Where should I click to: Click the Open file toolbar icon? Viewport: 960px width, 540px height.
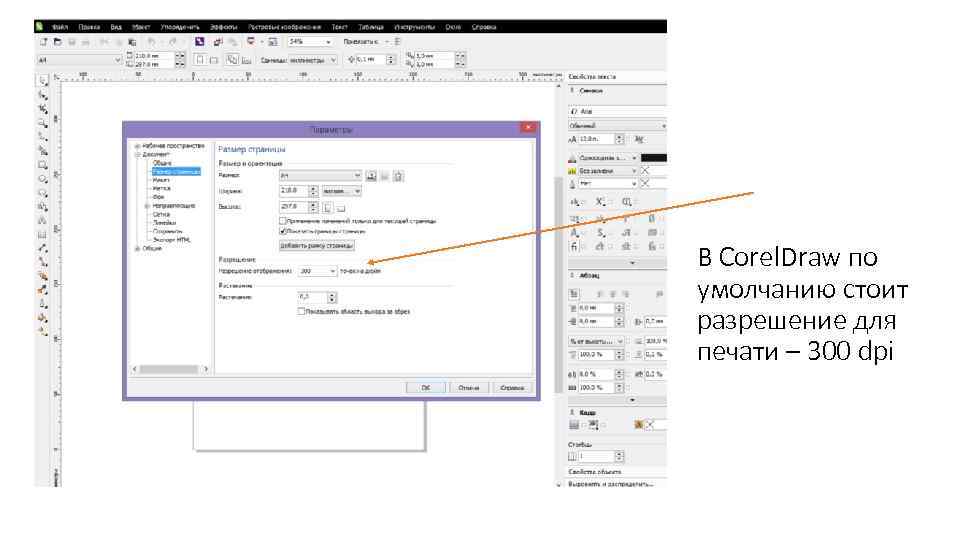pos(58,42)
